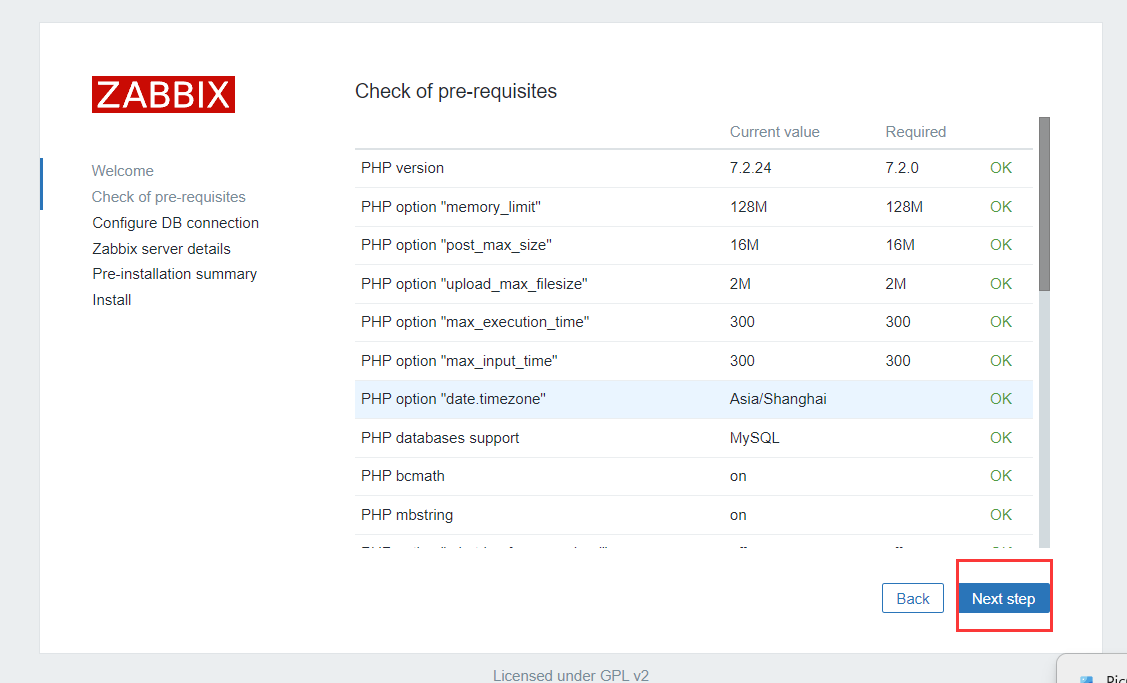Click 300 required value for max_input_time
Image resolution: width=1127 pixels, height=683 pixels.
[898, 361]
